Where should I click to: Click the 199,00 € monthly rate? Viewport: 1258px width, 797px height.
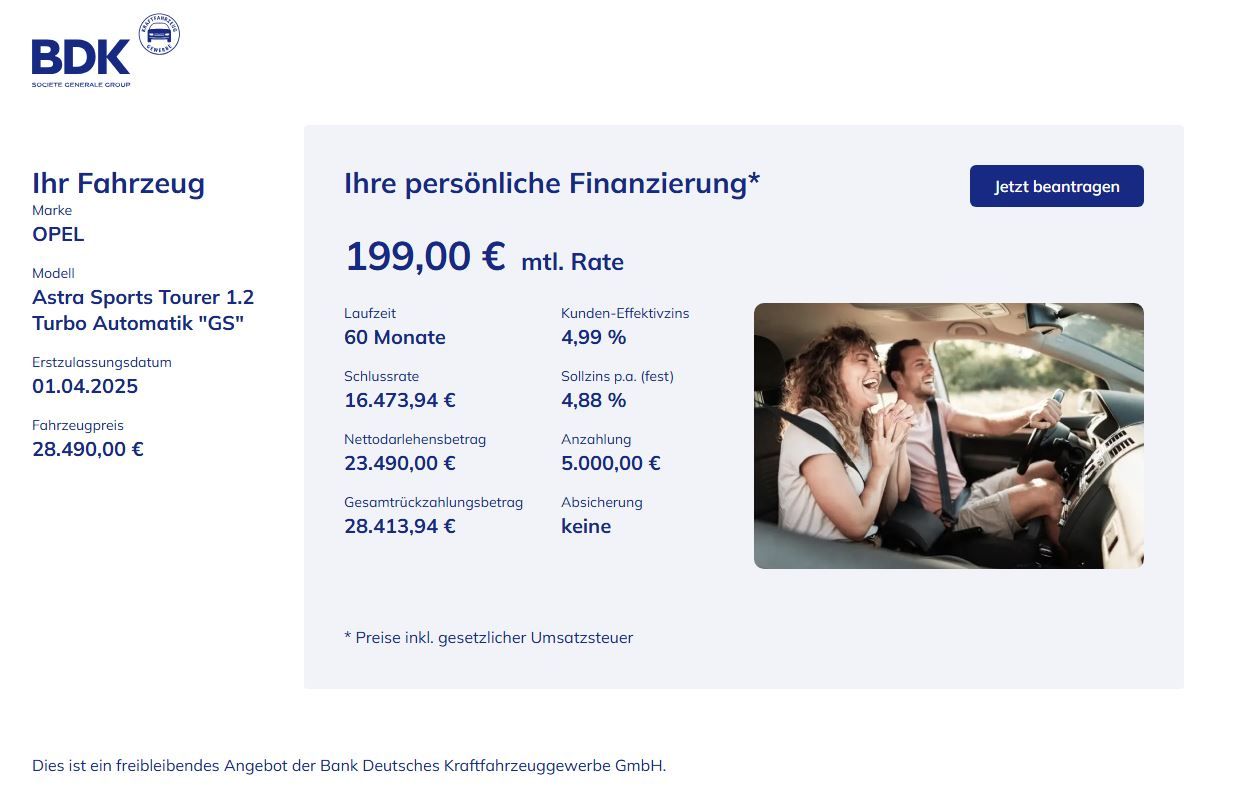[x=425, y=257]
